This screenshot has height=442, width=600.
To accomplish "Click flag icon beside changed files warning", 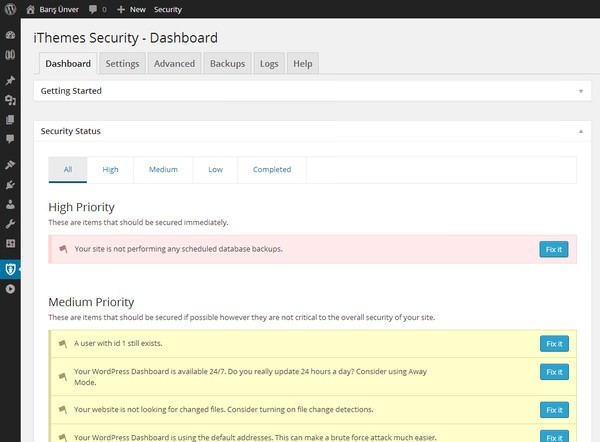I will pos(63,409).
